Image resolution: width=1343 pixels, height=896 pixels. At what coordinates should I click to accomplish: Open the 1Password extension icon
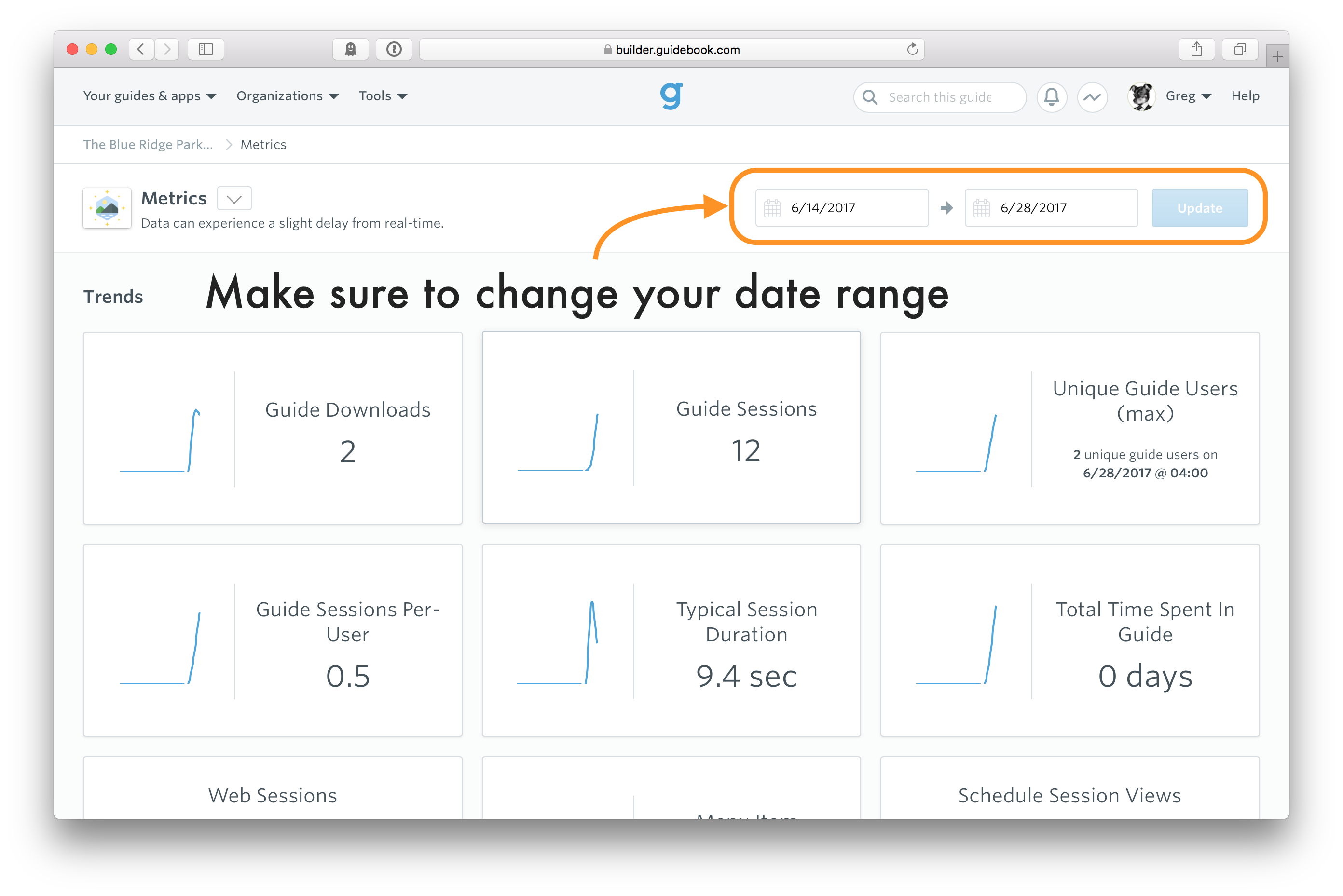pyautogui.click(x=394, y=49)
